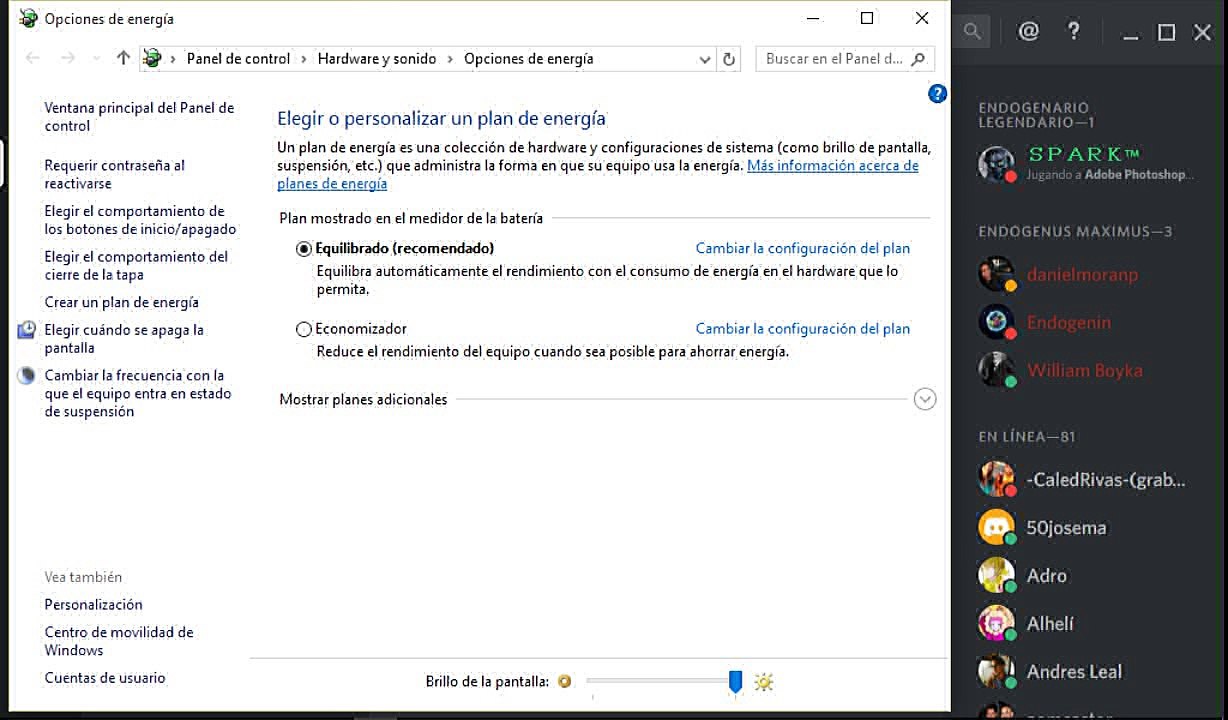Click Andres Leal avatar in Discord

pyautogui.click(x=996, y=671)
